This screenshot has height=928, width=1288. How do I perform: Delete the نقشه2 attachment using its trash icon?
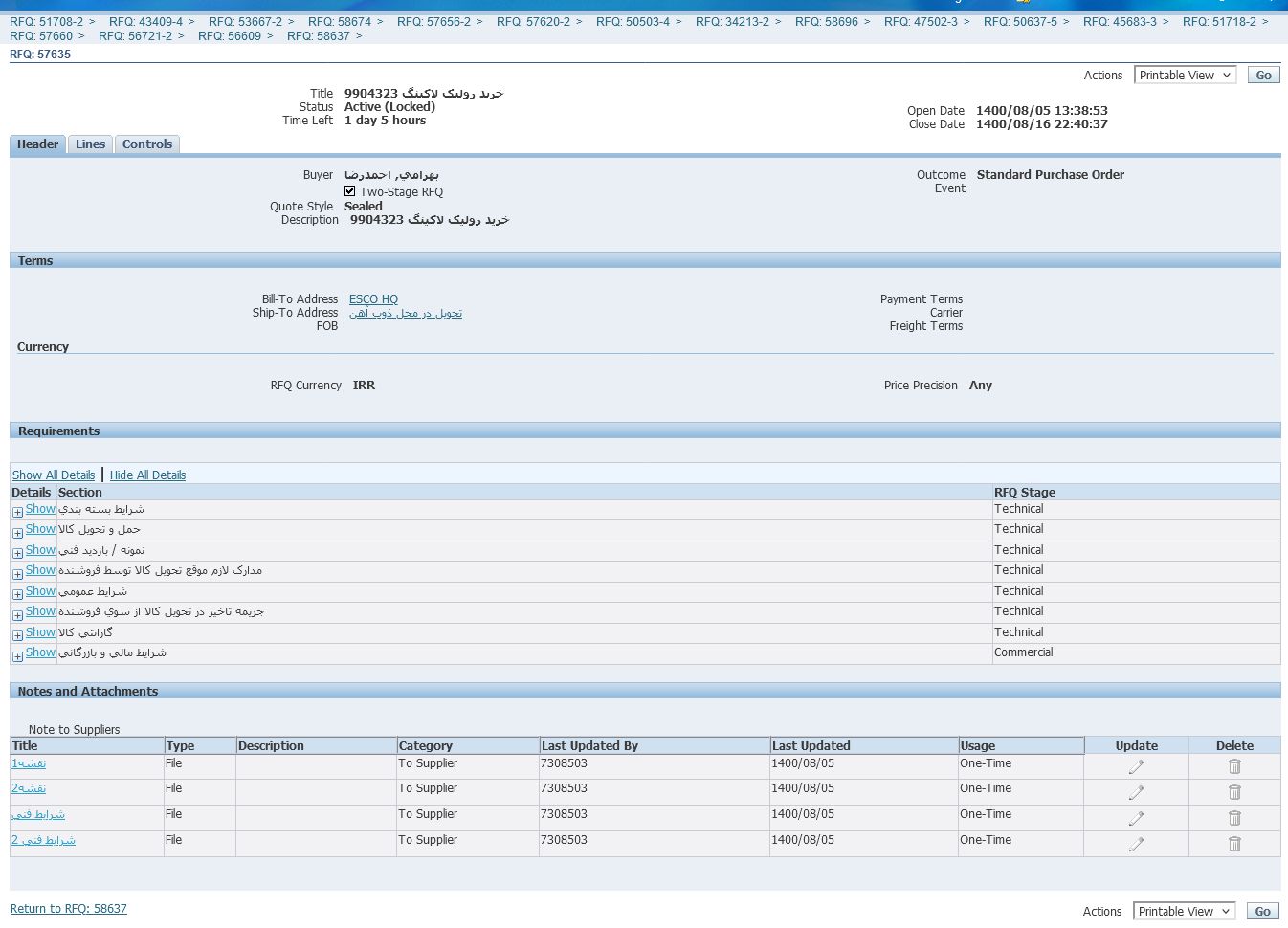click(x=1234, y=792)
